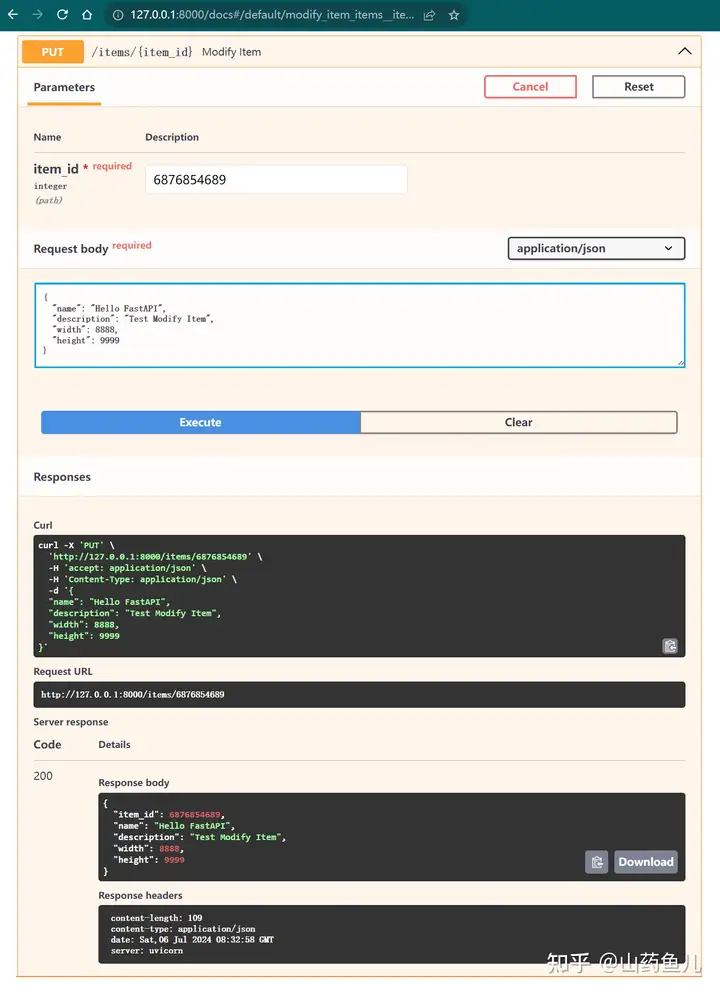Clear the response results
This screenshot has height=993, width=720.
click(x=519, y=422)
